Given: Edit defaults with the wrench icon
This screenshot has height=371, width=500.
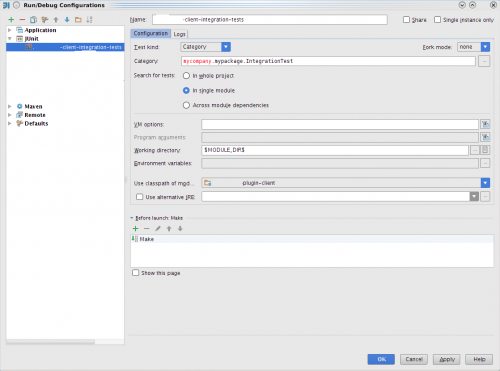Looking at the screenshot, I should click(x=45, y=20).
